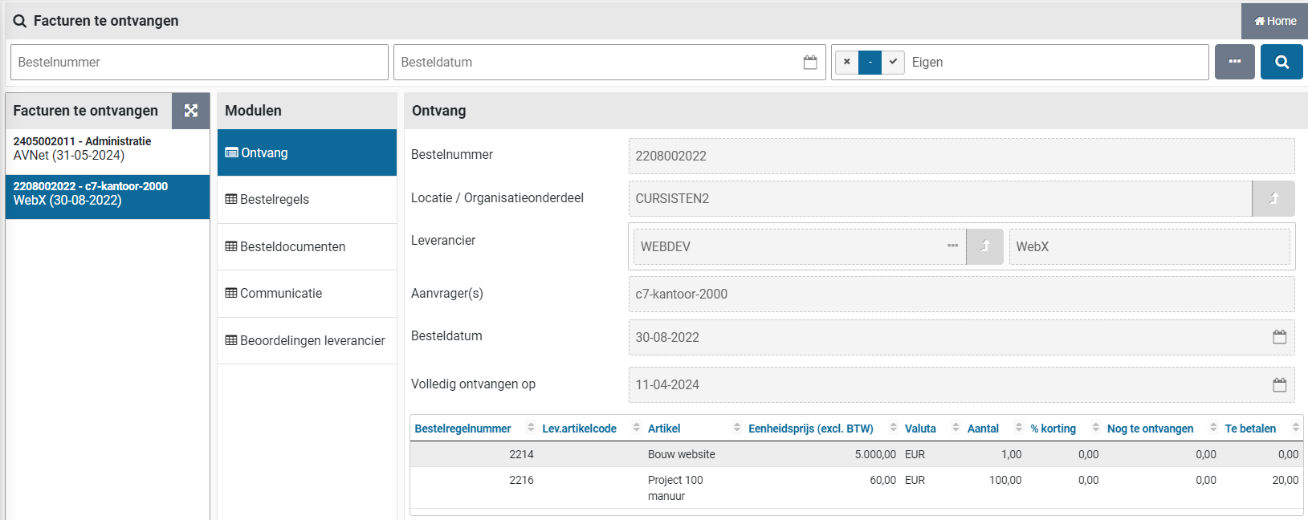Open the Bestelregels module

pos(274,200)
